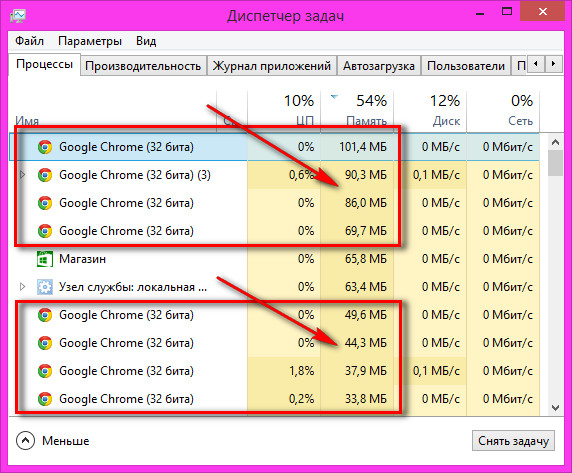This screenshot has width=572, height=473.
Task: Open the Автозагрузка tab
Action: [x=379, y=66]
